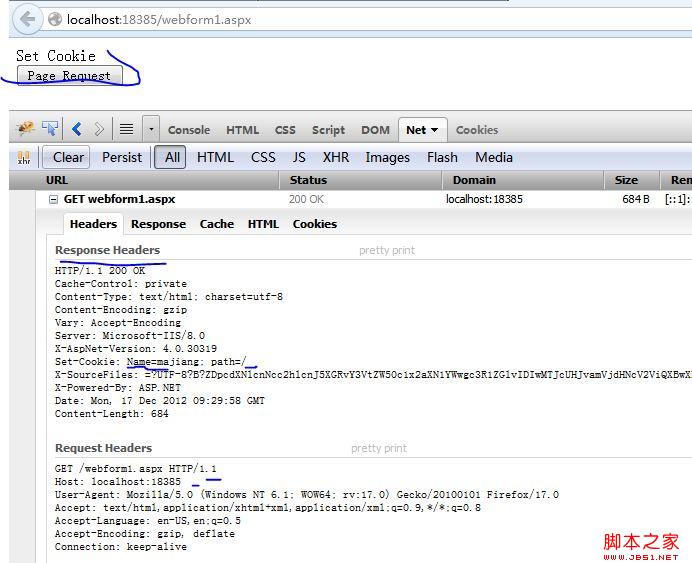Click the Date: Mon, 17 Dec 2012 line
Image resolution: width=692 pixels, height=563 pixels.
pyautogui.click(x=160, y=401)
